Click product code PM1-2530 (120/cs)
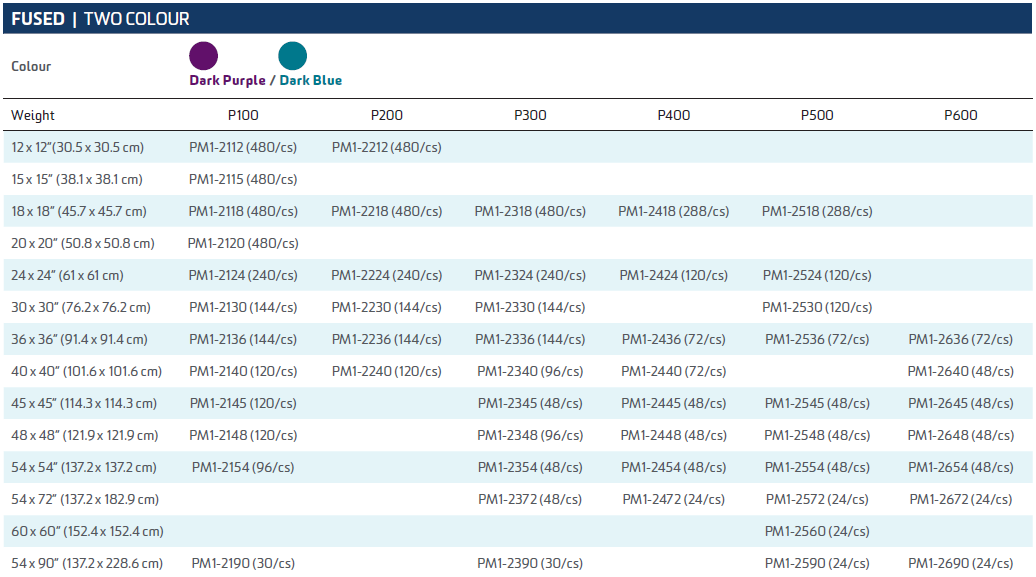The height and width of the screenshot is (577, 1036). [x=816, y=307]
